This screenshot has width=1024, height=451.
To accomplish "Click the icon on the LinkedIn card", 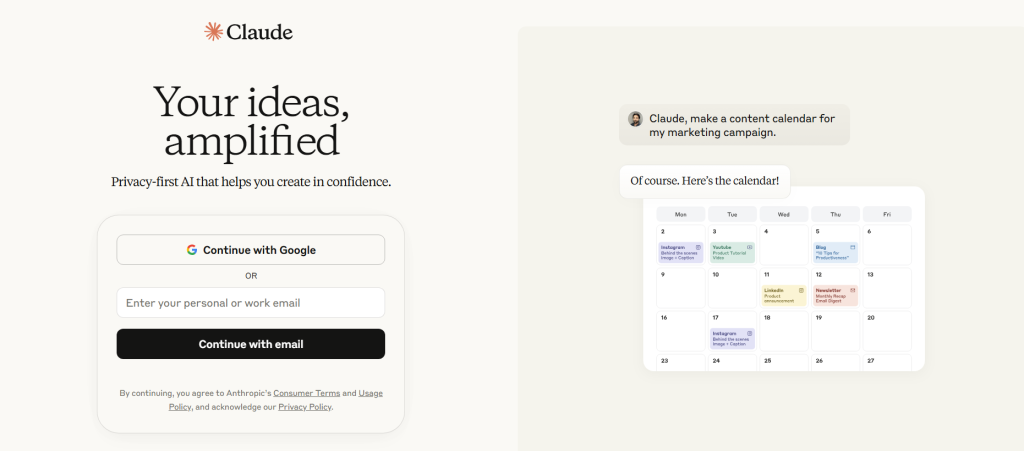I will (801, 290).
